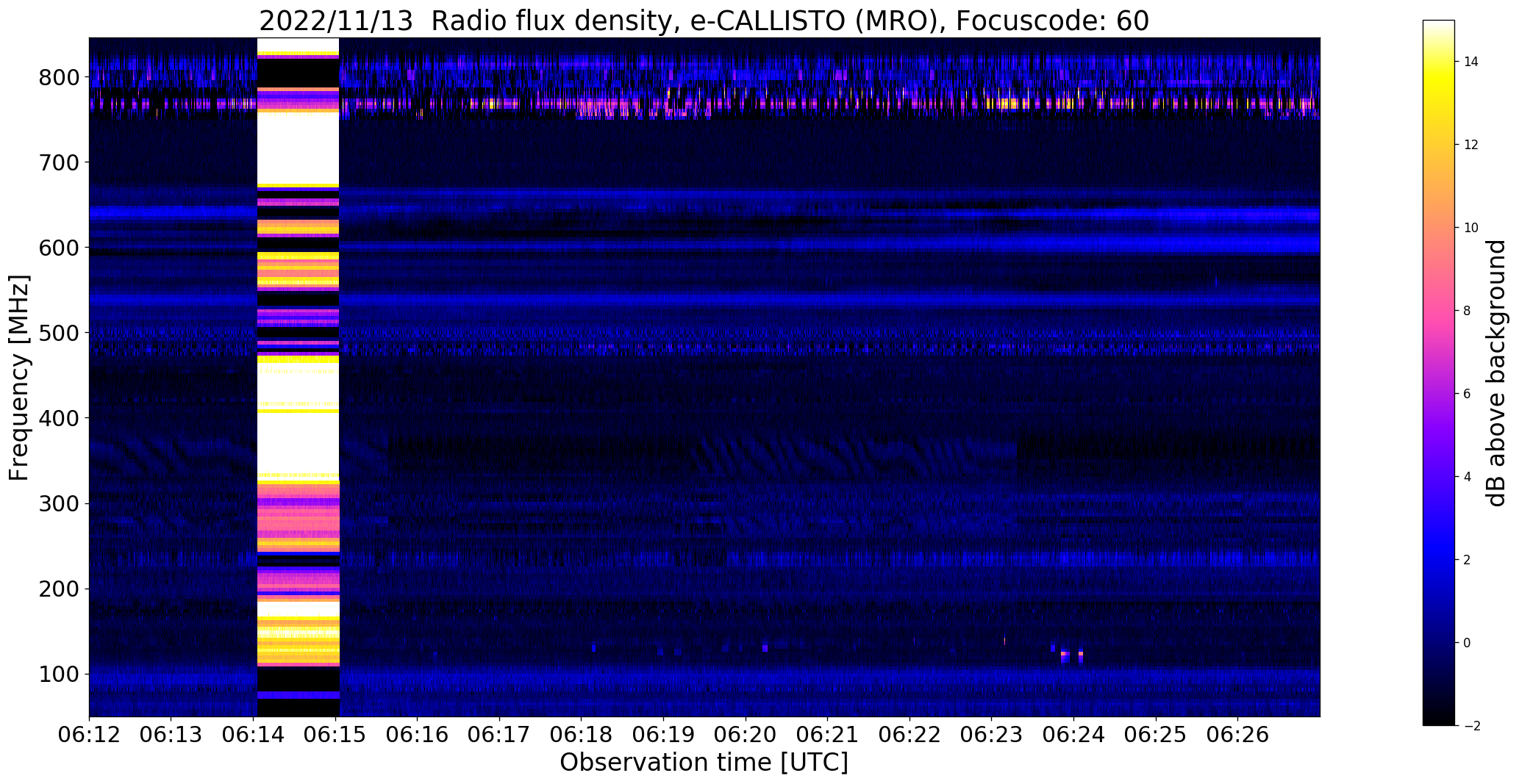Viewport: 1519px width, 784px height.
Task: Click the 06:22 time tick label
Action: point(910,734)
